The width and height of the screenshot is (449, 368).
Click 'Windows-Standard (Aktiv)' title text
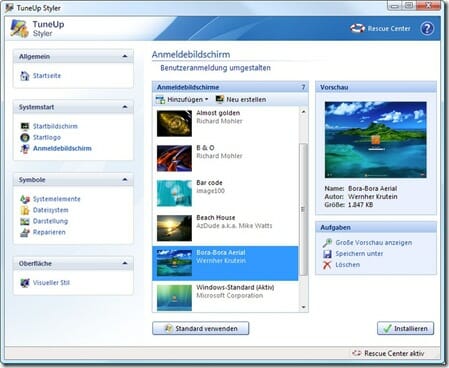[x=235, y=287]
